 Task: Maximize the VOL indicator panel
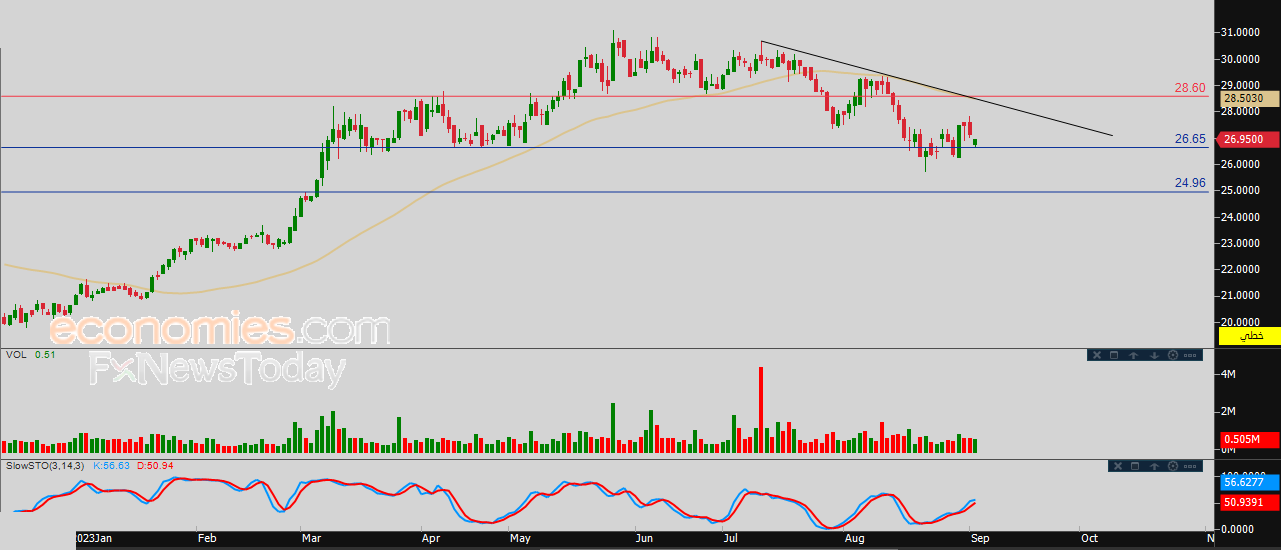[1115, 355]
